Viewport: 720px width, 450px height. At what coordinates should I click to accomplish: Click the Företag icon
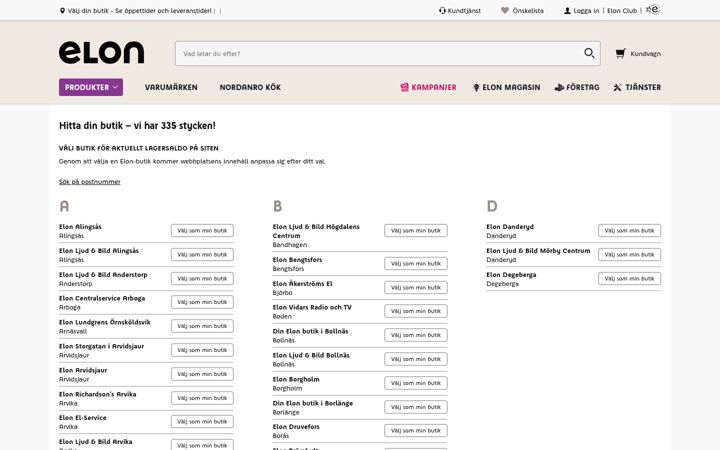point(559,87)
